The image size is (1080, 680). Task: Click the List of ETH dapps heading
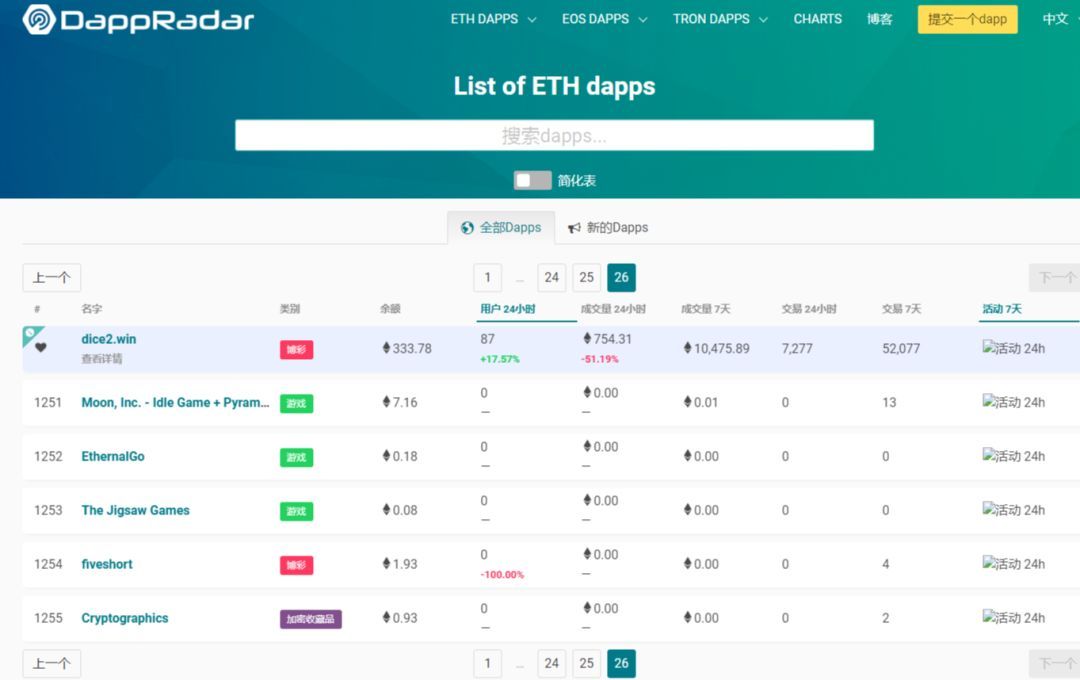pos(554,86)
